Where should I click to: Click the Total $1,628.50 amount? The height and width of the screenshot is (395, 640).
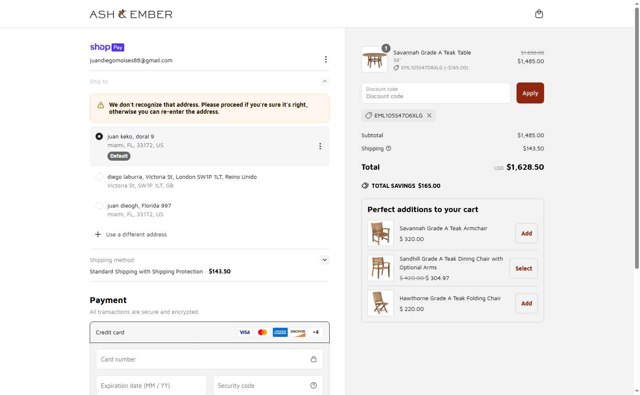pyautogui.click(x=525, y=167)
